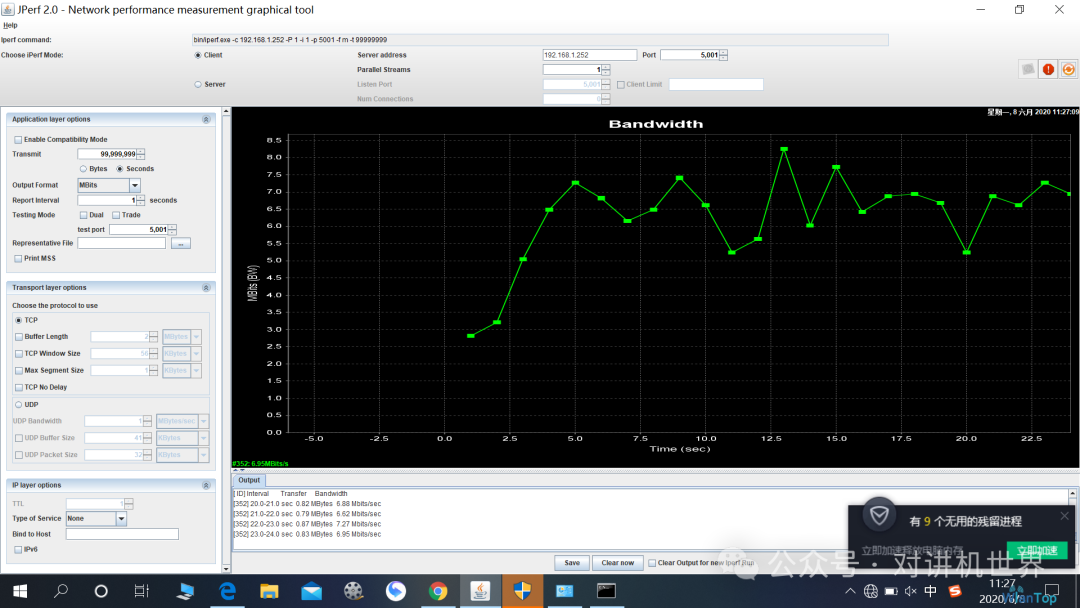Screen dimensions: 1080x608
Task: Select the Output tab
Action: click(249, 480)
